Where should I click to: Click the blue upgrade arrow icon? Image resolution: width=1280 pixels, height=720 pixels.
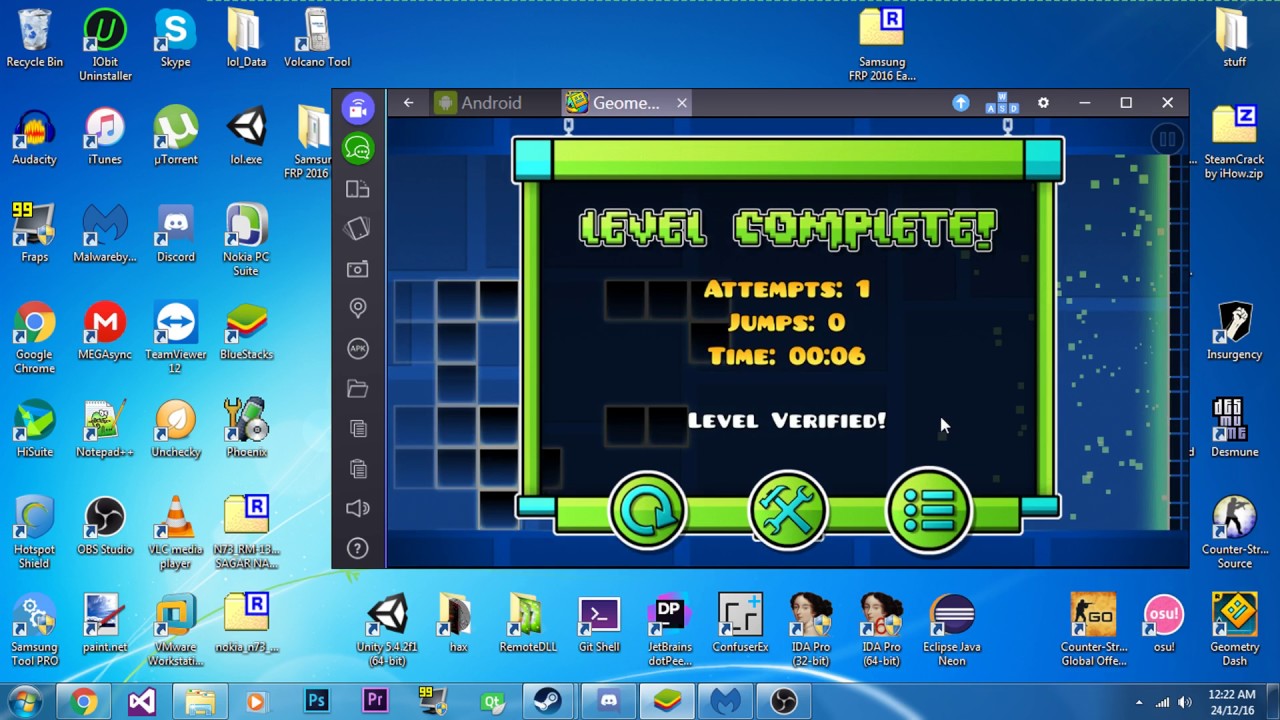(961, 102)
